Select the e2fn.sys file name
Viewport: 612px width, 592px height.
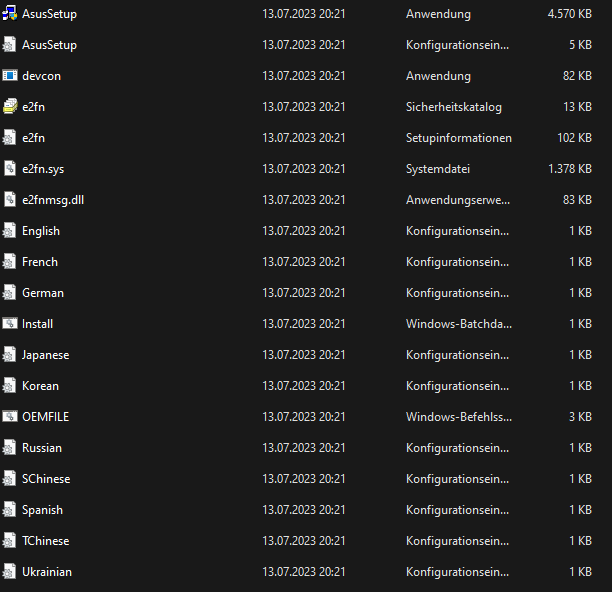[43, 169]
